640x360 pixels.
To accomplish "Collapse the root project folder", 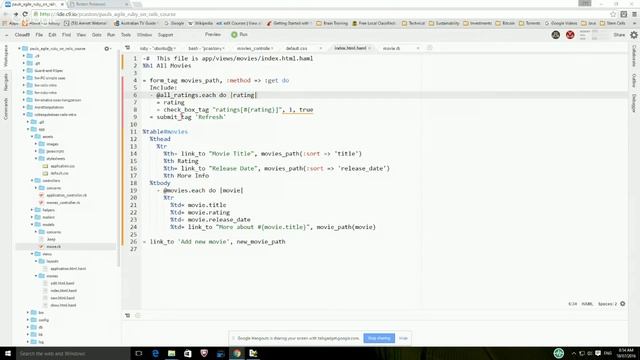I will click(20, 49).
